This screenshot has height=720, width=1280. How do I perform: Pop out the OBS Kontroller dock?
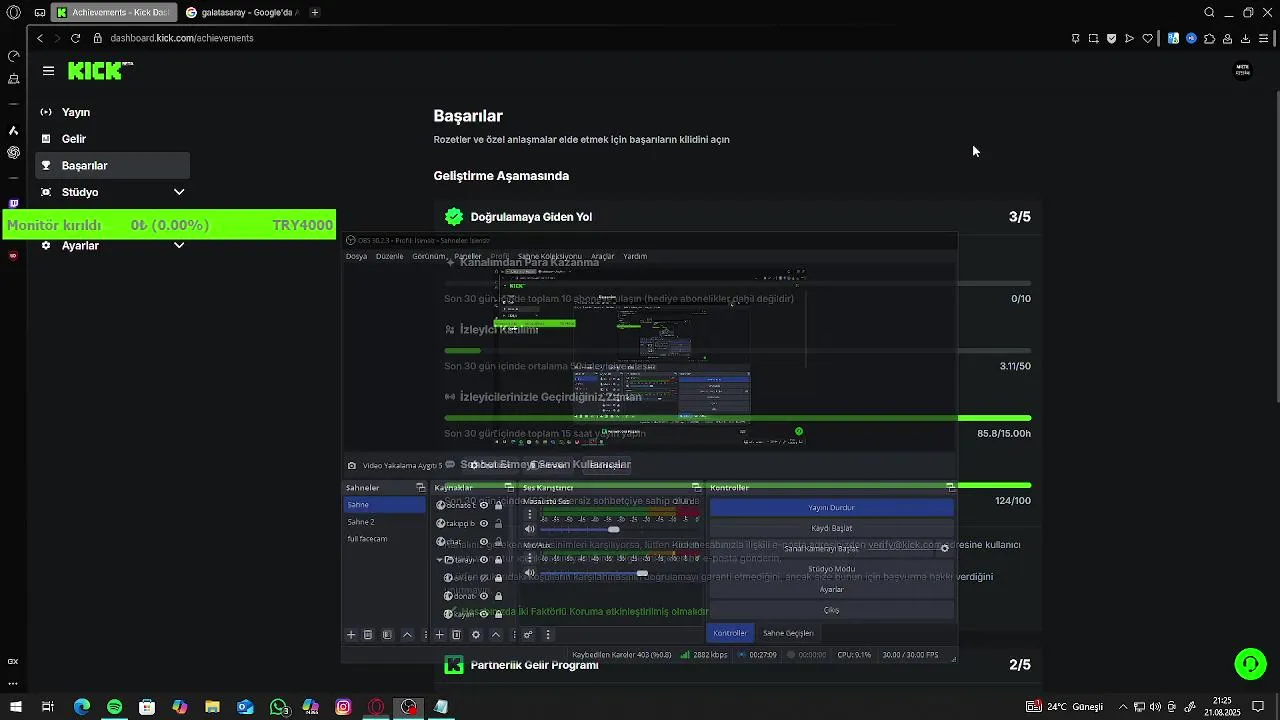[x=950, y=487]
